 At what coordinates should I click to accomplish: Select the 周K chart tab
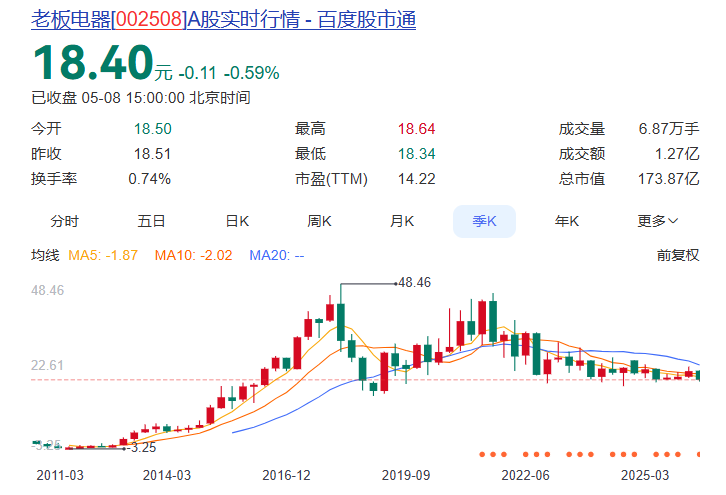coord(319,221)
